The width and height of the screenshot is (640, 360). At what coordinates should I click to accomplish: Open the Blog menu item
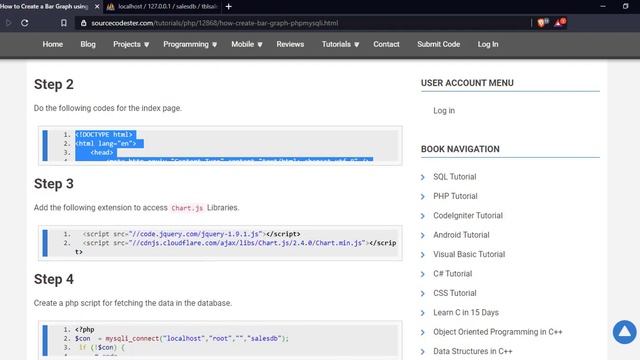[88, 44]
